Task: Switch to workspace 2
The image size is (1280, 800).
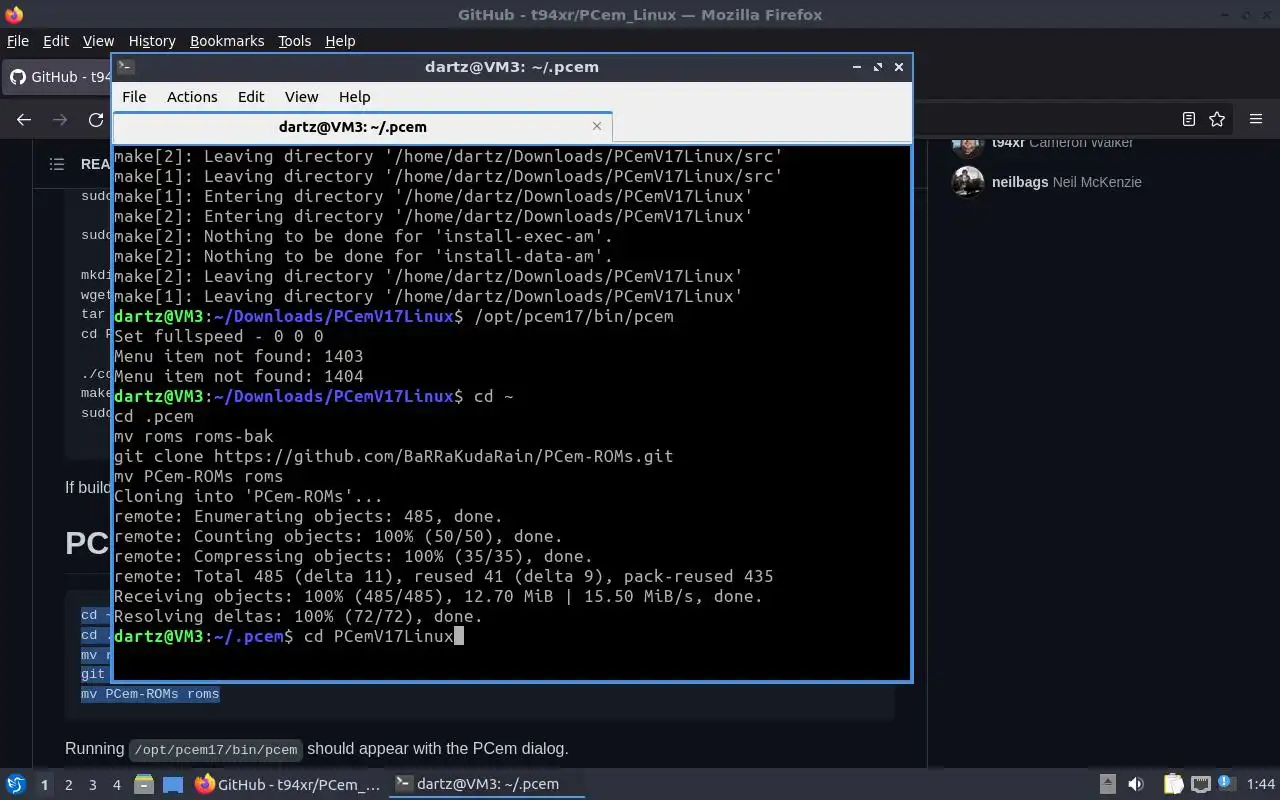Action: (68, 785)
